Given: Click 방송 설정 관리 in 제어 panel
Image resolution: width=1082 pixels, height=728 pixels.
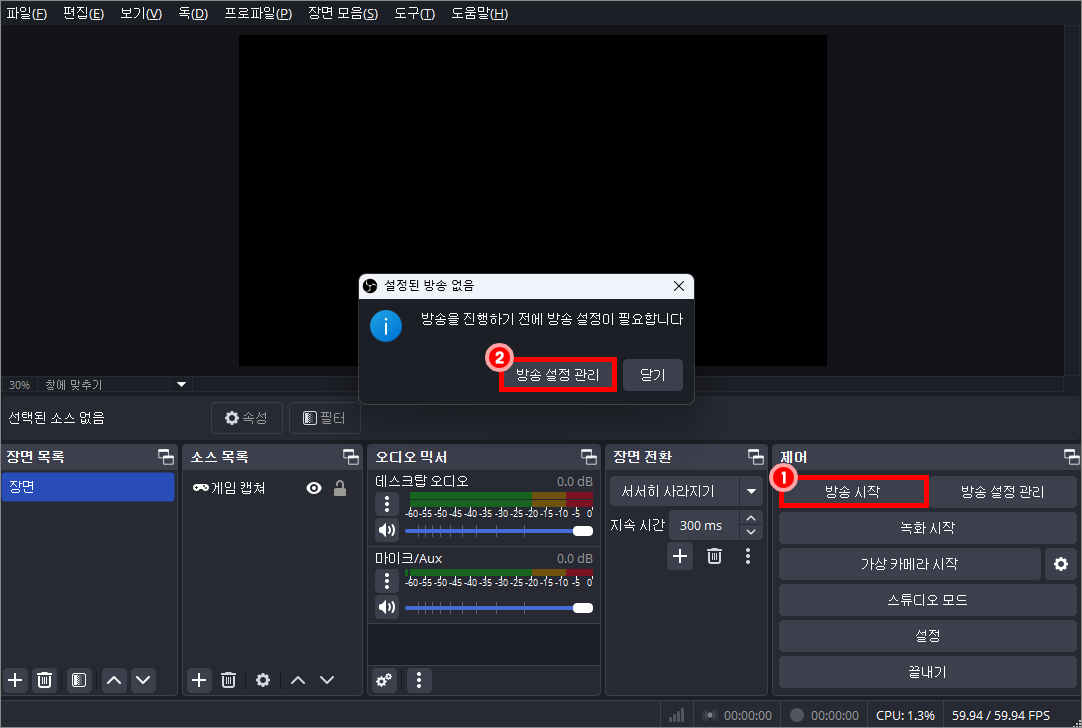Looking at the screenshot, I should pos(1003,491).
